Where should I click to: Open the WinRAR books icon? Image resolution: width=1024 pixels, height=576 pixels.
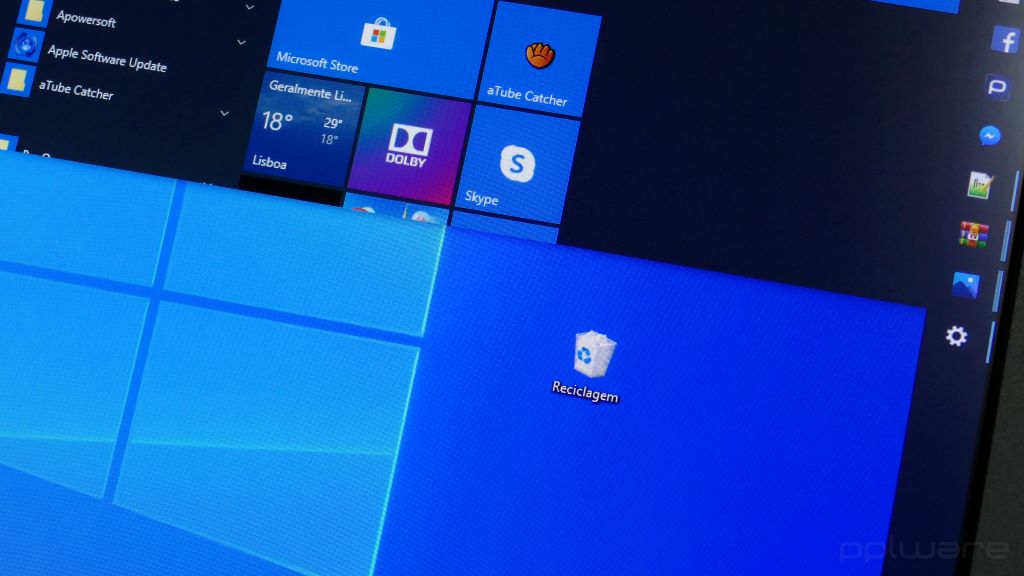(x=973, y=234)
